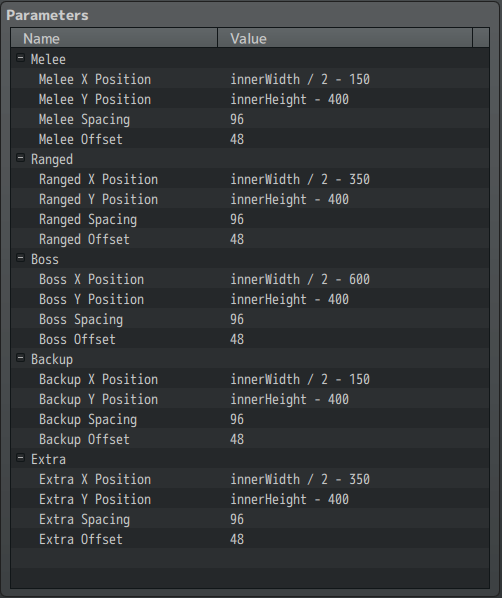Image resolution: width=502 pixels, height=598 pixels.
Task: Select the Ranged Offset parameter
Action: tap(84, 240)
